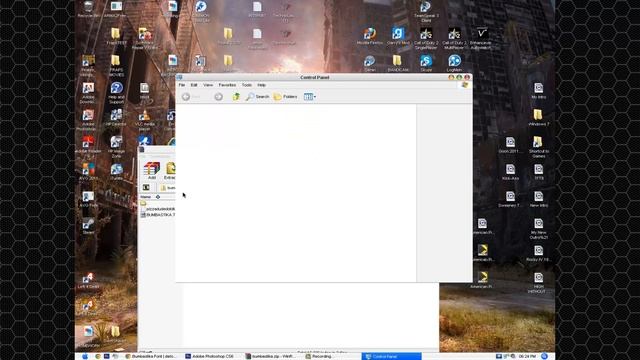Click the Forward arrow in Control Panel toolbar
640x360 pixels.
tap(218, 97)
